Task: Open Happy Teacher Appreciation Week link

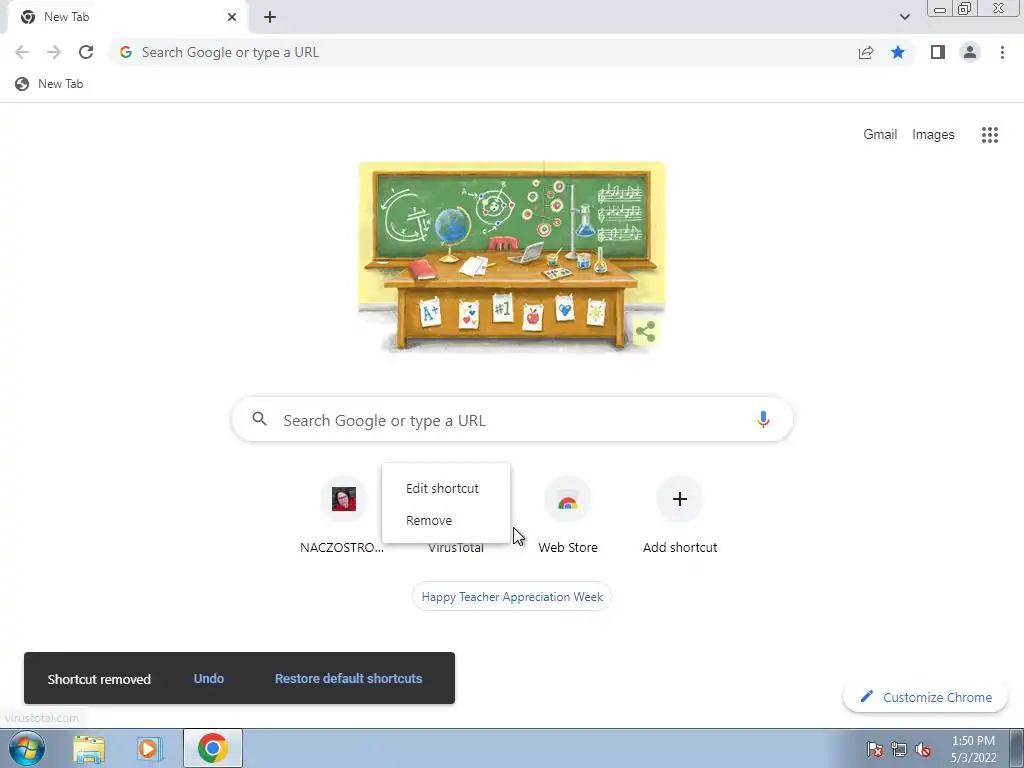Action: [x=512, y=597]
